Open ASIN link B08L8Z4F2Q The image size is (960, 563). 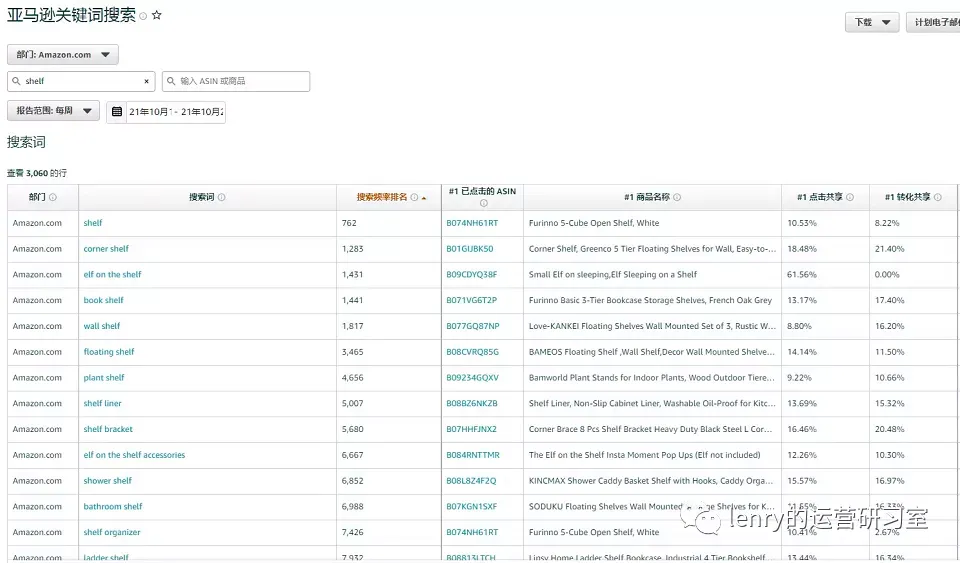(471, 480)
